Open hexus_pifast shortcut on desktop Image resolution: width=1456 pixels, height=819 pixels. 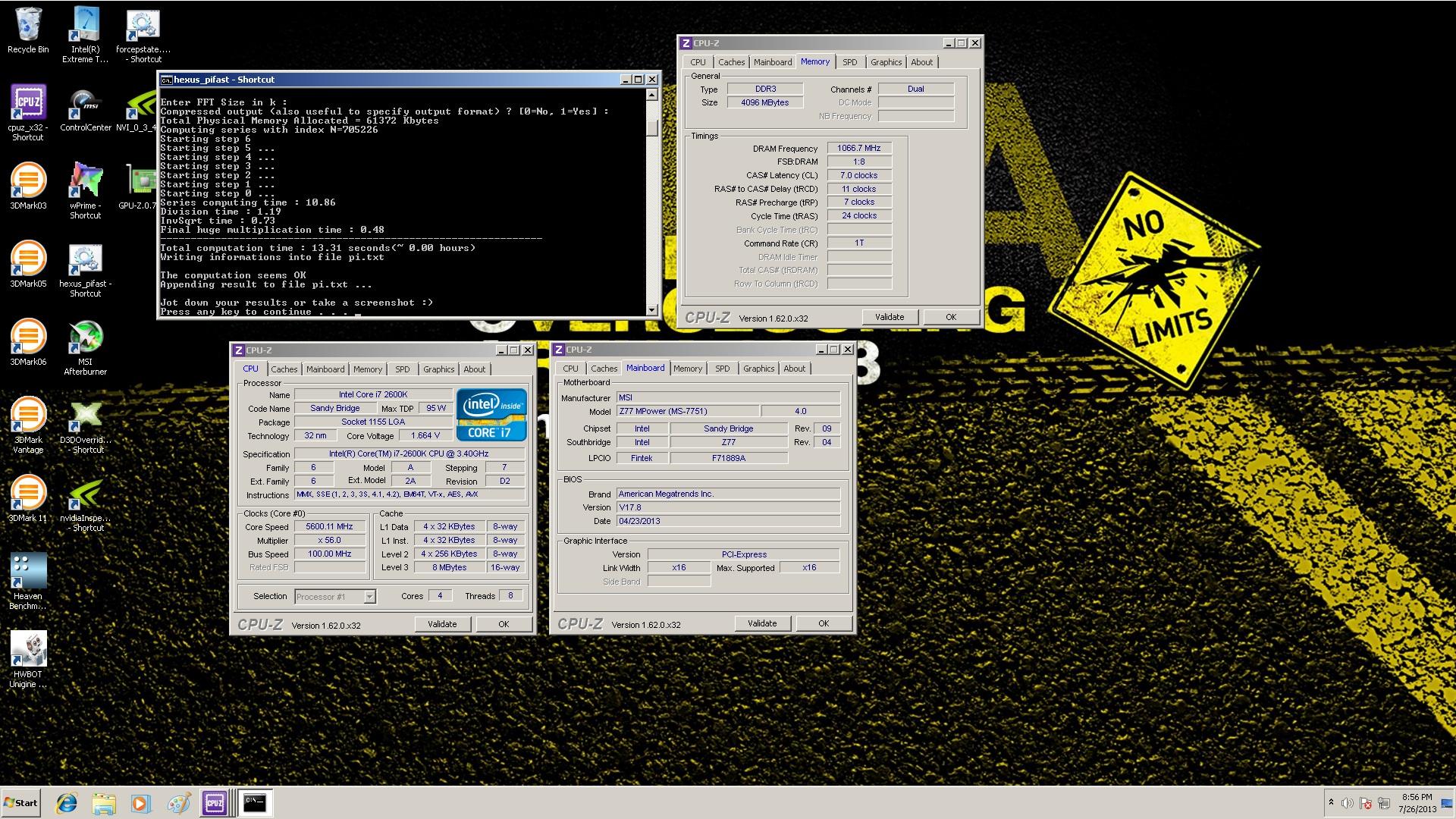coord(85,269)
